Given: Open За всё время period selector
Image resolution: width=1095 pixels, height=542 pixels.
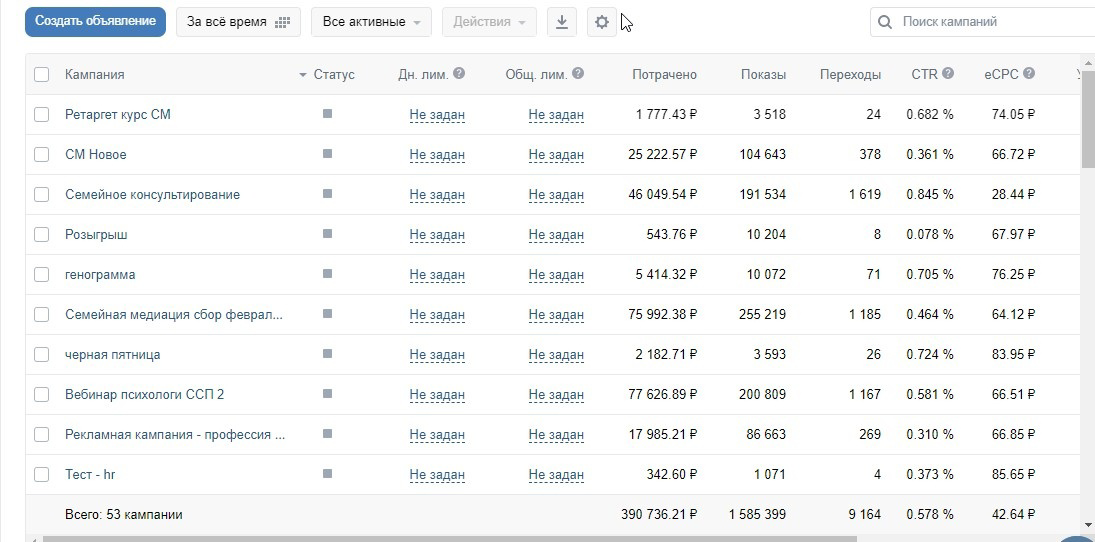Looking at the screenshot, I should 238,22.
